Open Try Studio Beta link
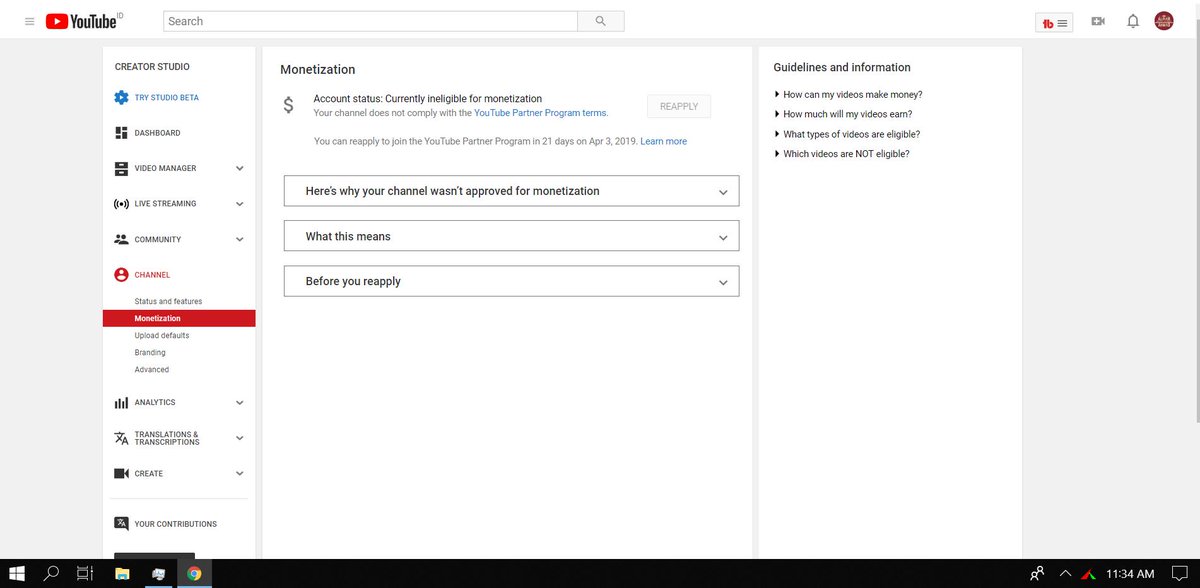The image size is (1200, 588). 167,97
